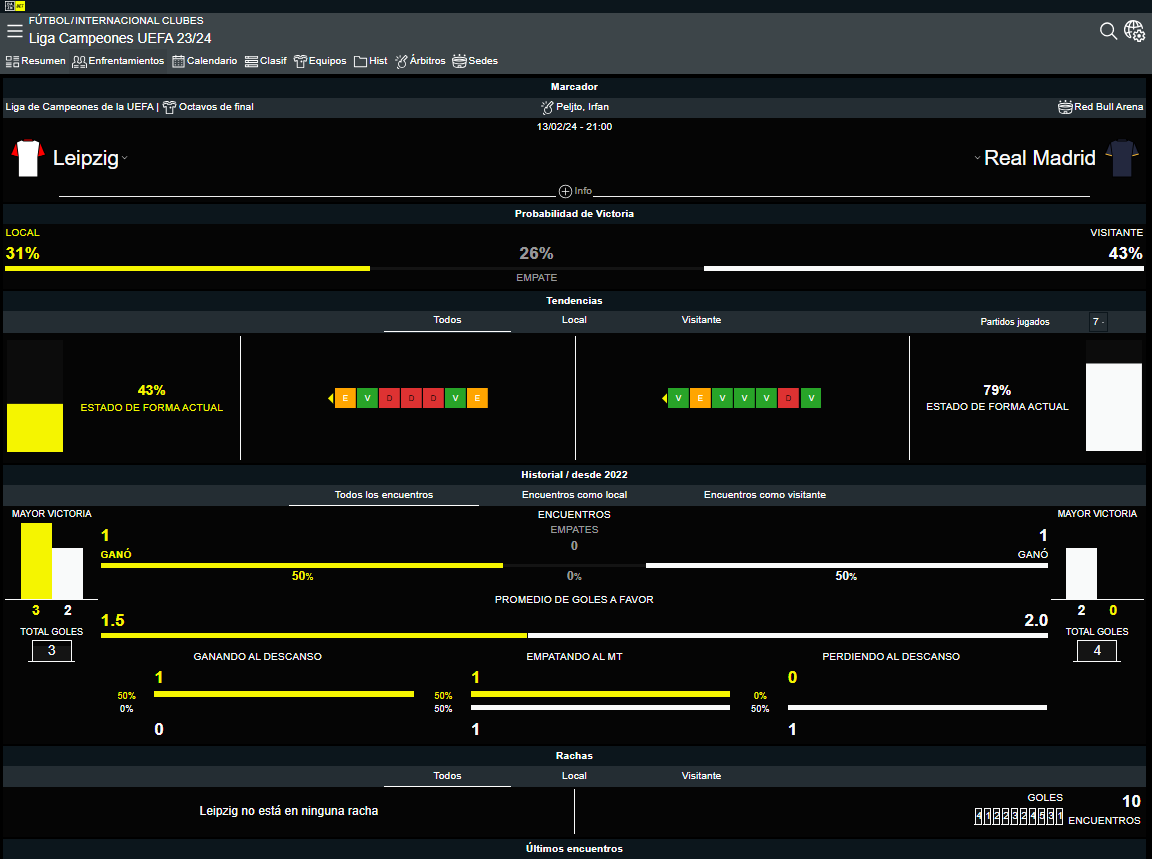Open the globe settings icon
1152x859 pixels.
1134,31
